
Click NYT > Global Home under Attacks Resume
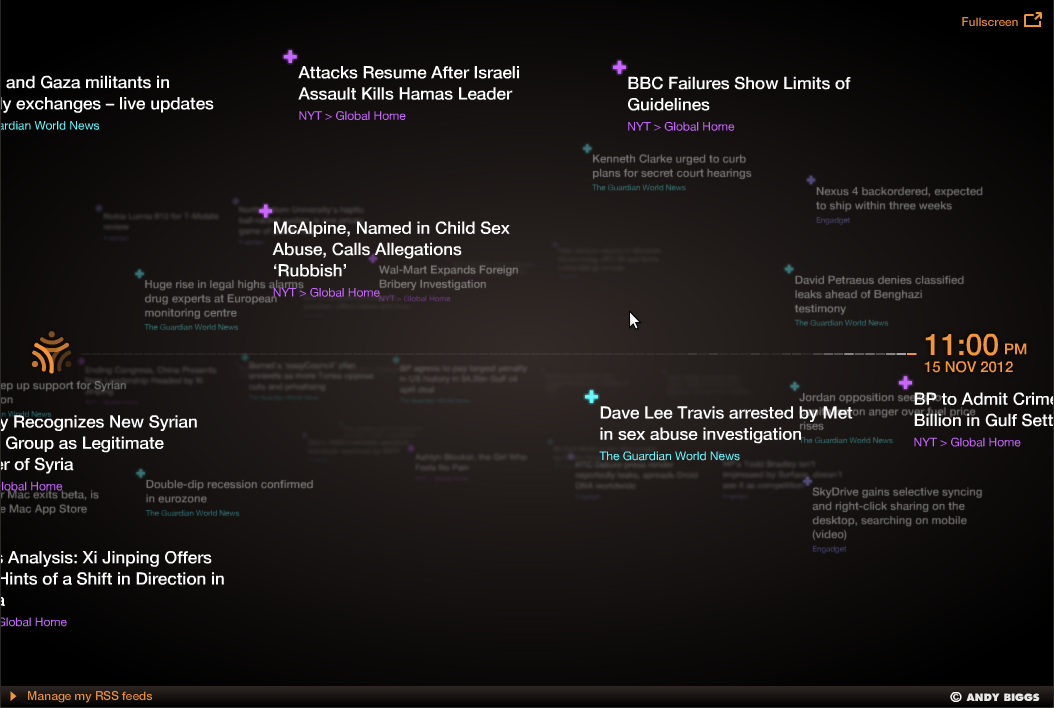(x=352, y=116)
